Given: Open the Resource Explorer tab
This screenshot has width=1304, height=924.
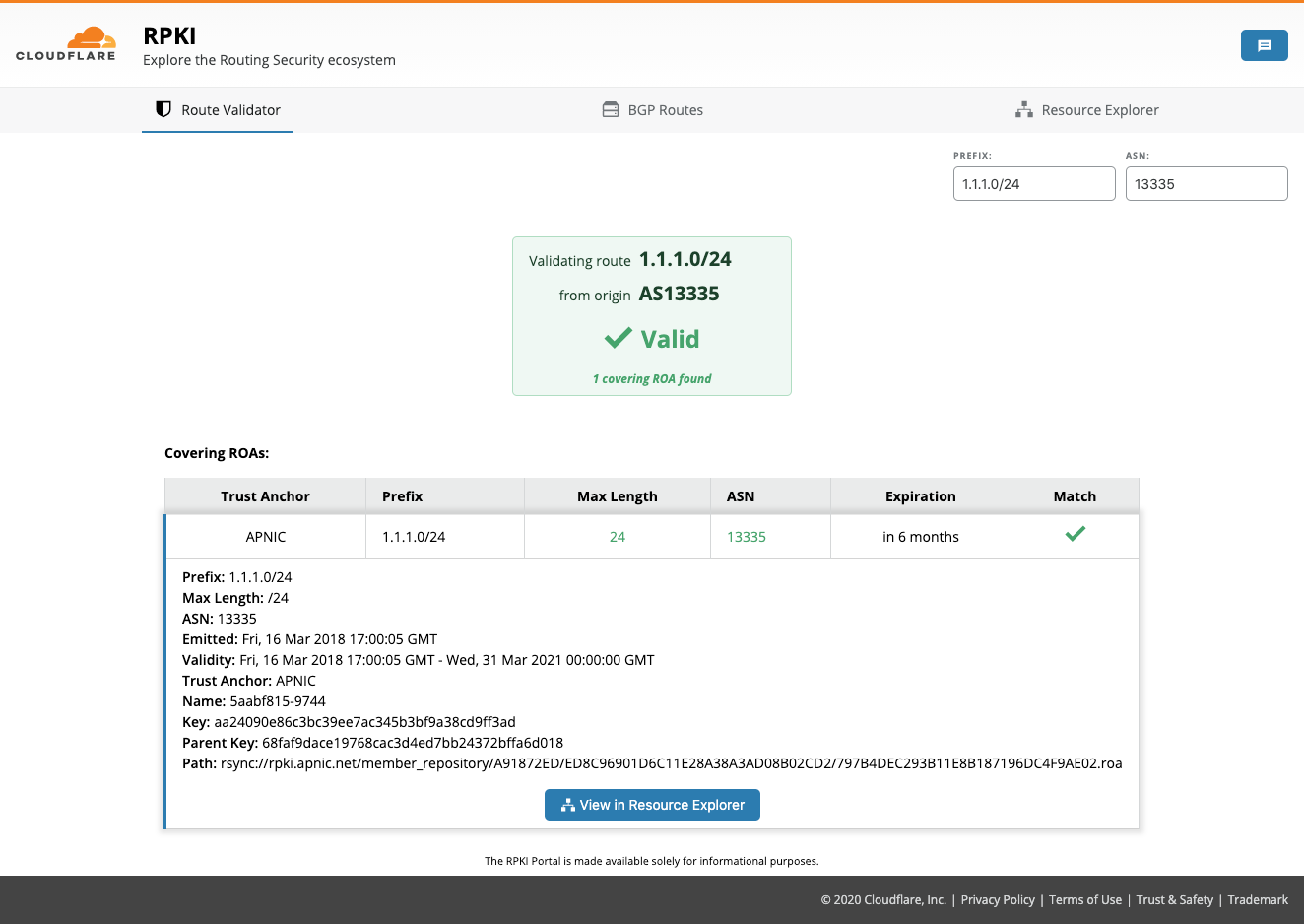Looking at the screenshot, I should coord(1099,110).
